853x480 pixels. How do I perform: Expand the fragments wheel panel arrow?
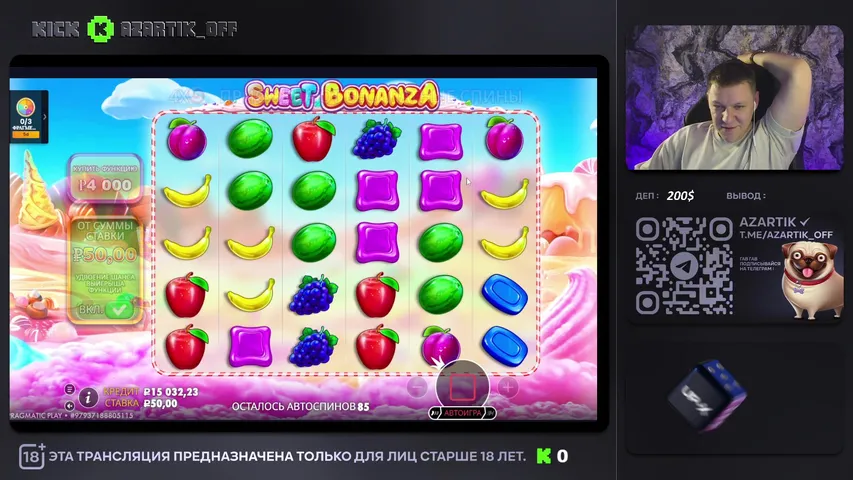click(x=45, y=116)
